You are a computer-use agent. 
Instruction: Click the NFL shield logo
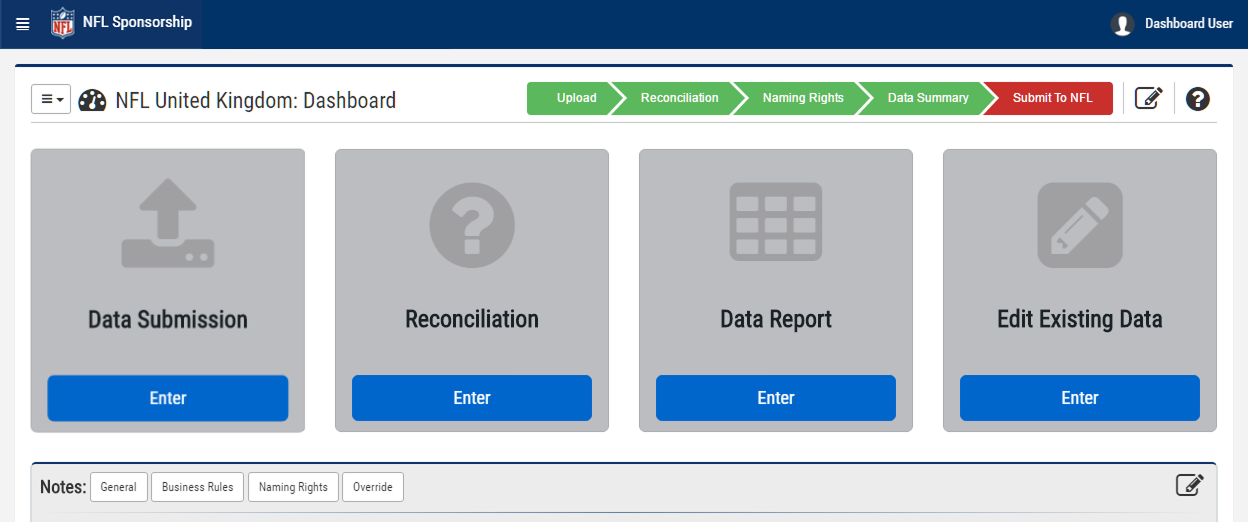[x=62, y=23]
